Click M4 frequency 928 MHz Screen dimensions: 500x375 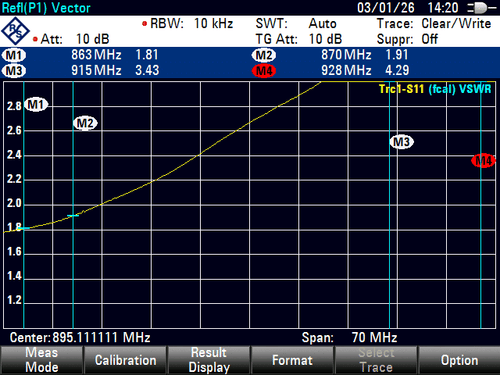(x=346, y=71)
